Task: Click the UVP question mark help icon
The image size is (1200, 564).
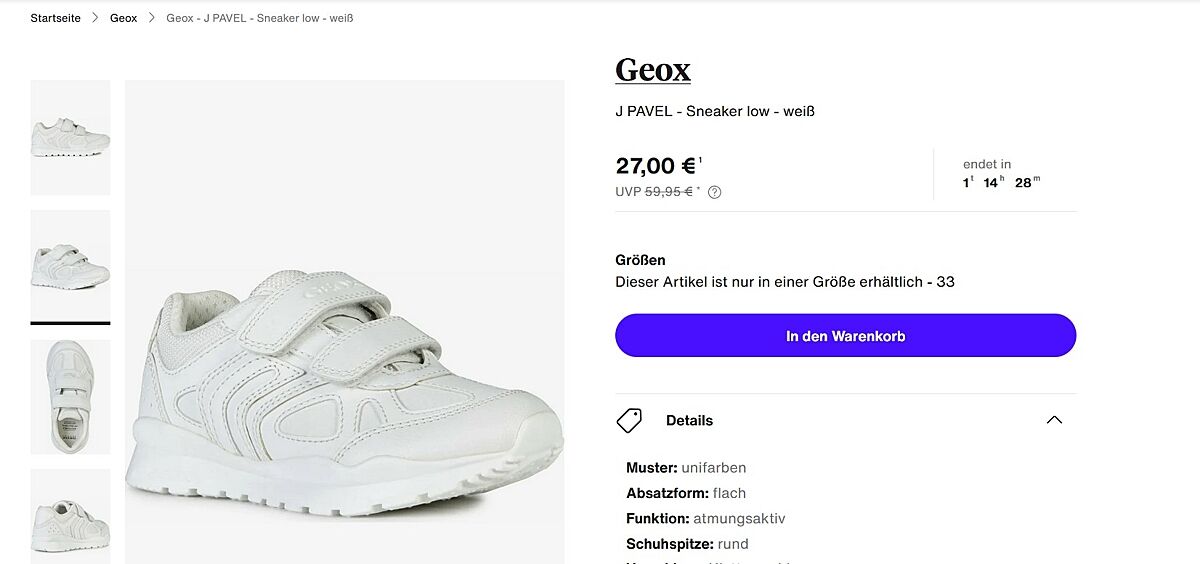Action: pyautogui.click(x=715, y=192)
